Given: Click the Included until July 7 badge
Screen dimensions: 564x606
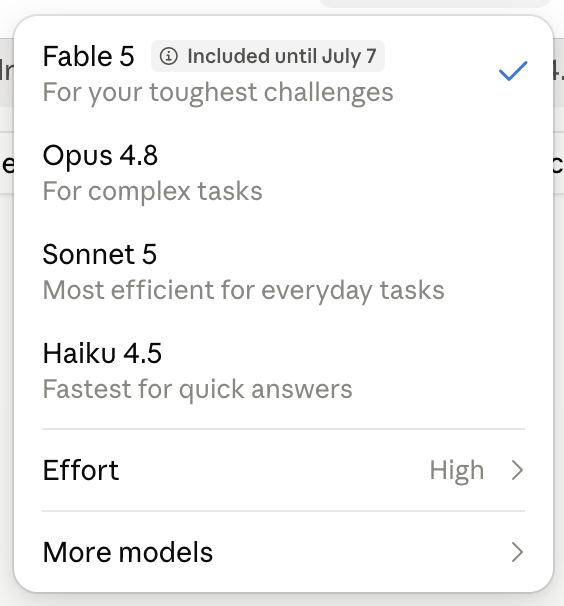Looking at the screenshot, I should [268, 56].
